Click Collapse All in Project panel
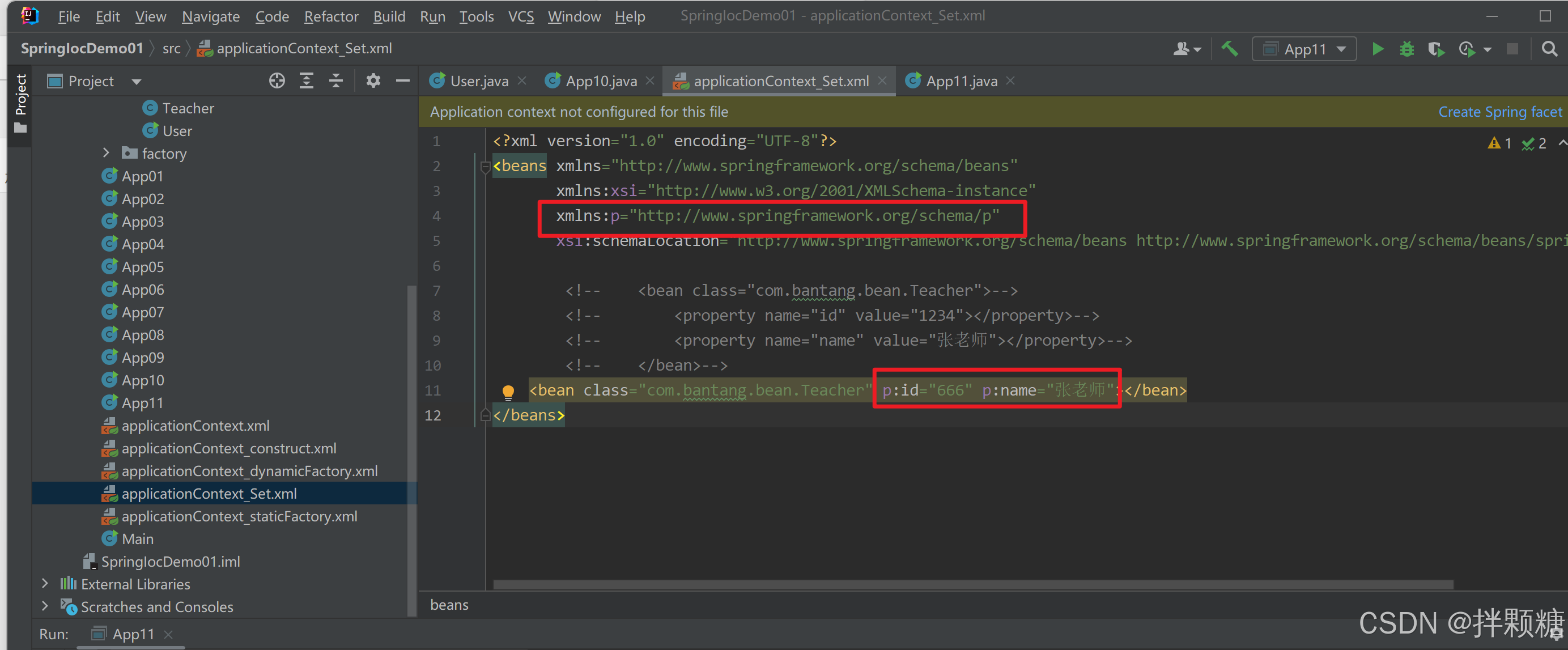1568x650 pixels. 336,81
